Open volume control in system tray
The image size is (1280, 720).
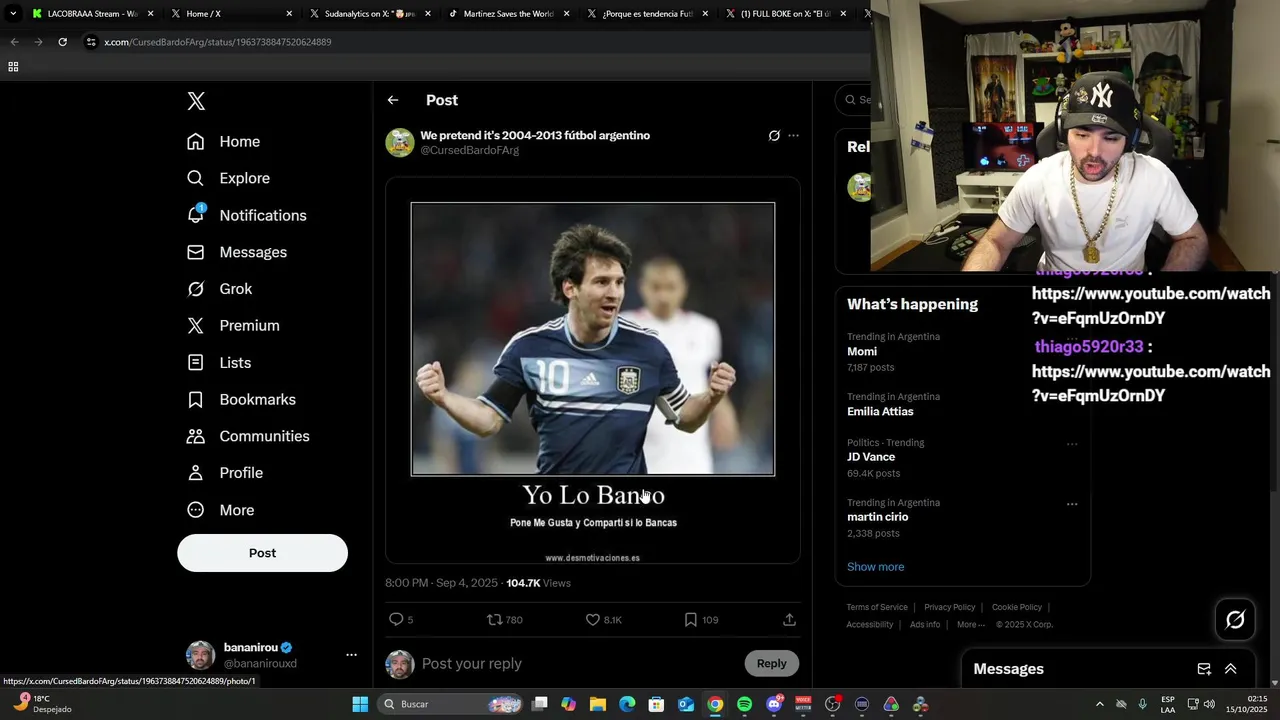coord(1209,704)
